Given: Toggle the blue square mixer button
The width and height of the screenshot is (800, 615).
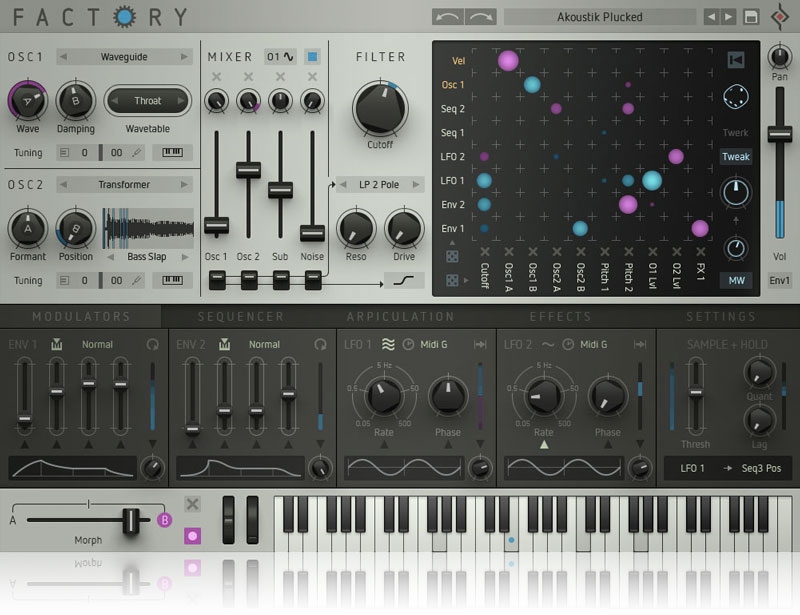Looking at the screenshot, I should 312,57.
